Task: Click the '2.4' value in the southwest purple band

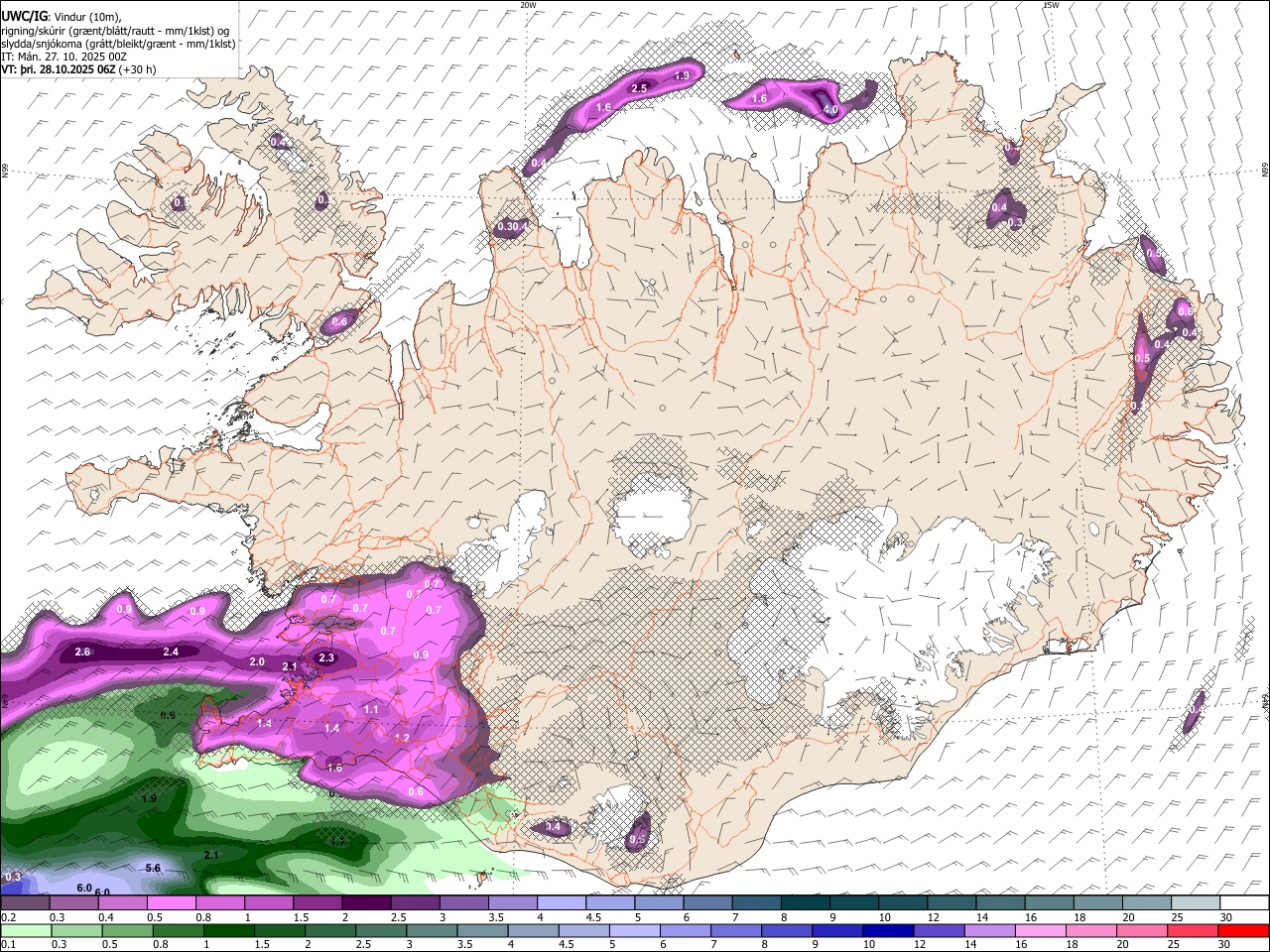Action: [x=171, y=652]
